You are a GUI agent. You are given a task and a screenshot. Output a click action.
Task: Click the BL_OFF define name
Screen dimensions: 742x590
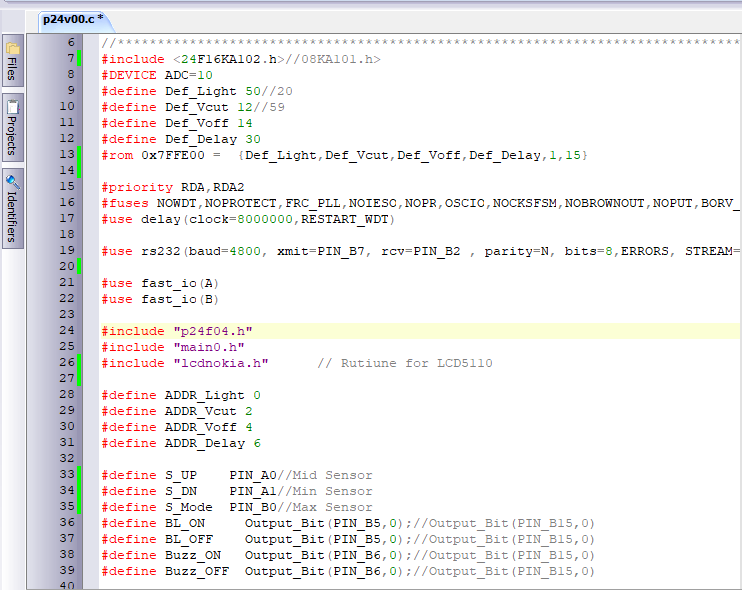189,540
